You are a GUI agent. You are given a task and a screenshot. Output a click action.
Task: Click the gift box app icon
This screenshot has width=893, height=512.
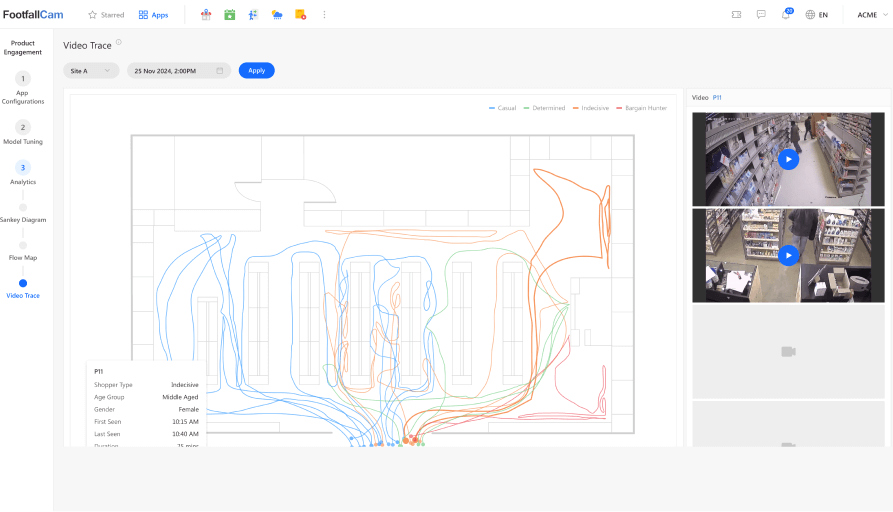[x=206, y=15]
